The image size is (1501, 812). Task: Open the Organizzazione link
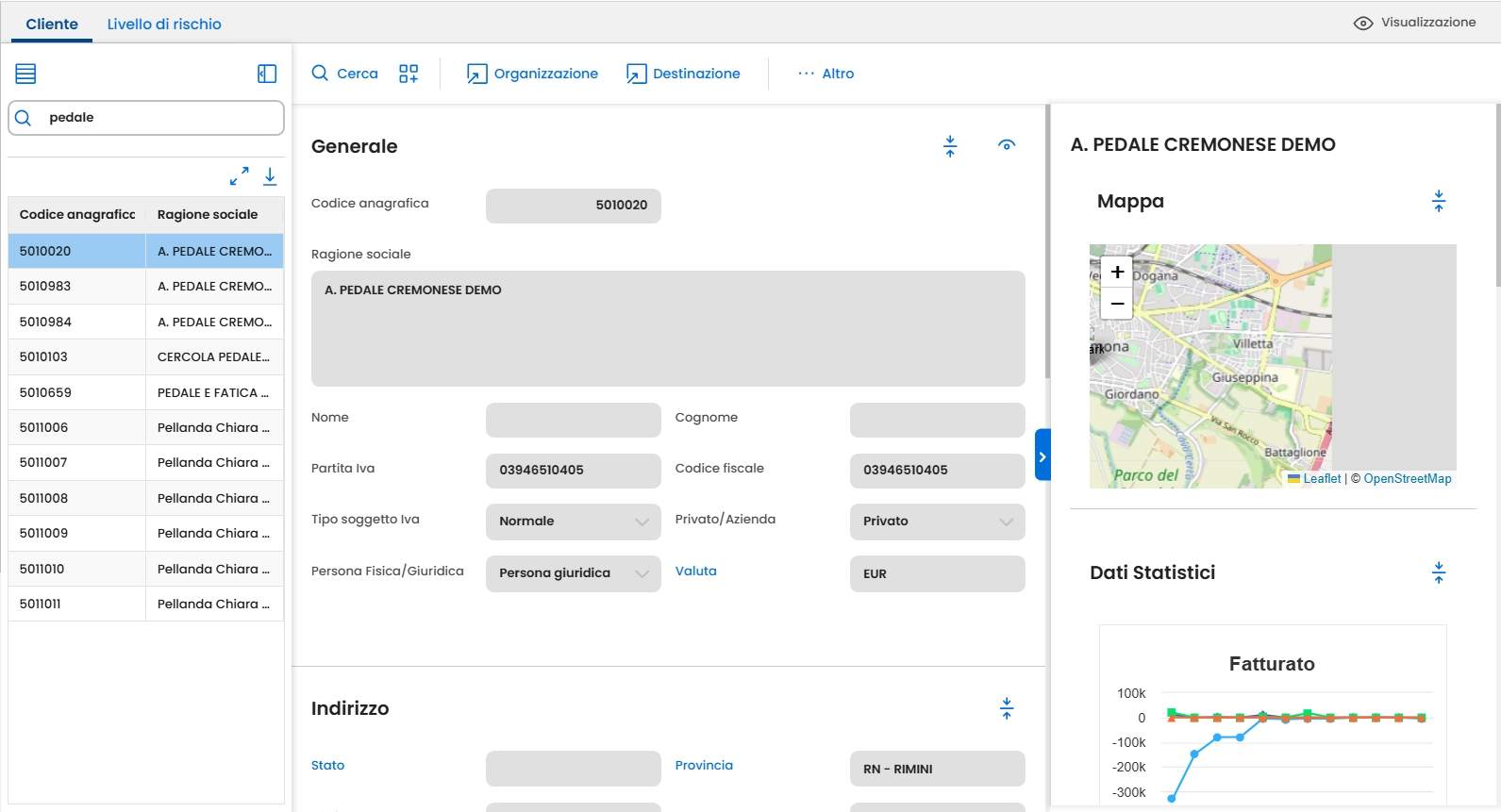pyautogui.click(x=533, y=74)
